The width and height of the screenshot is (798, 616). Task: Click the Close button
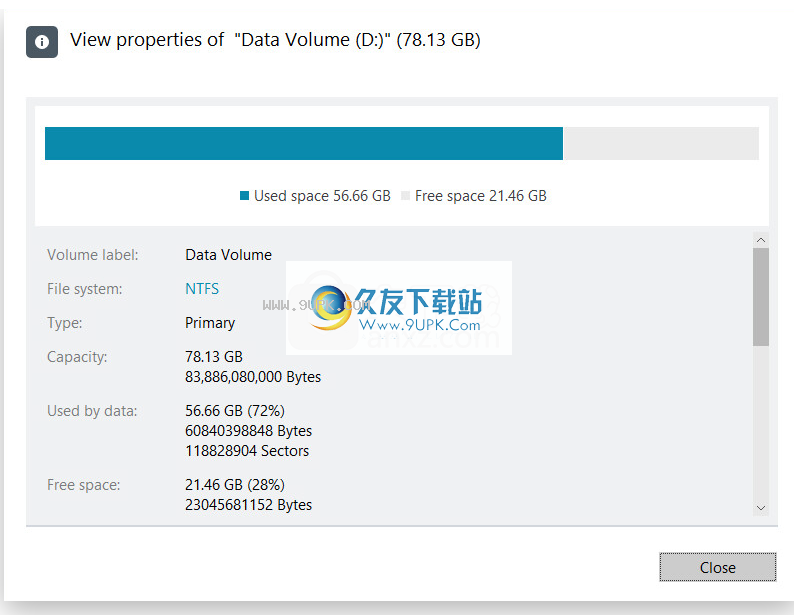(718, 567)
